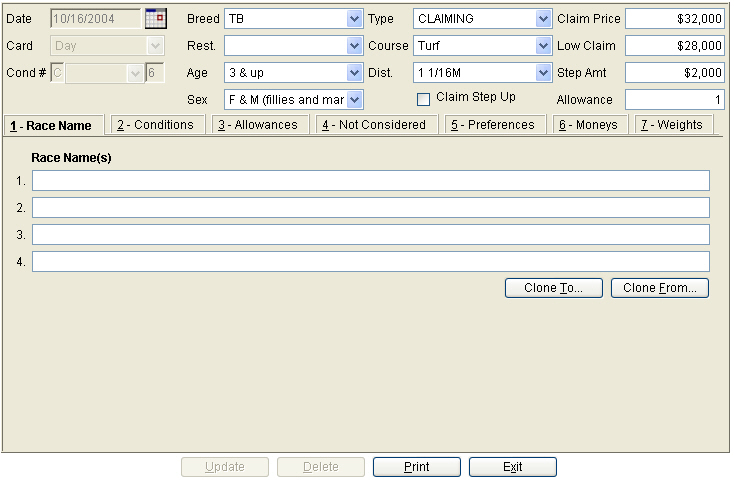Expand the Breed dropdown
The height and width of the screenshot is (480, 734).
(x=354, y=19)
